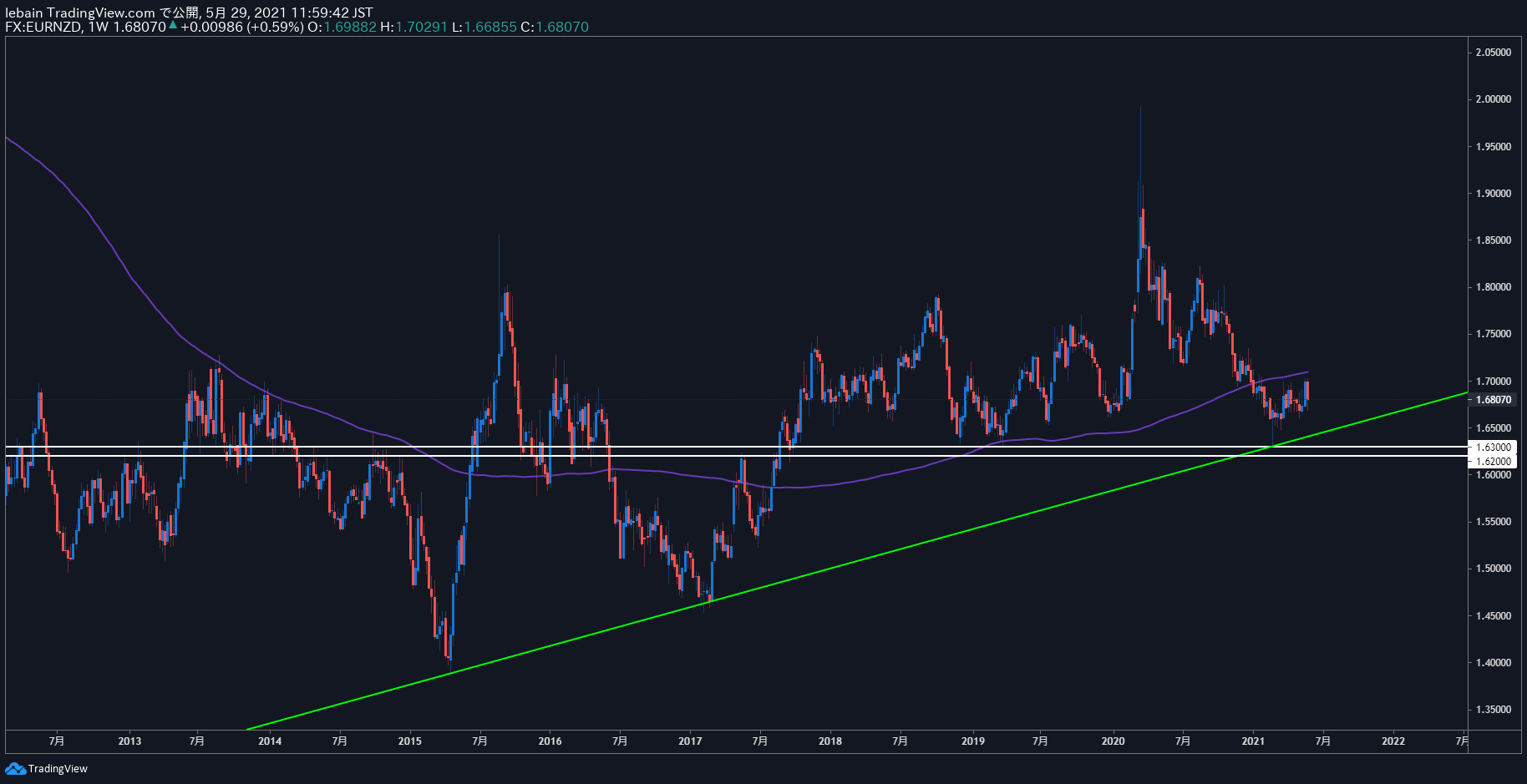Viewport: 1527px width, 784px height.
Task: Click the lebain TradingView.com publication header
Action: [189, 13]
